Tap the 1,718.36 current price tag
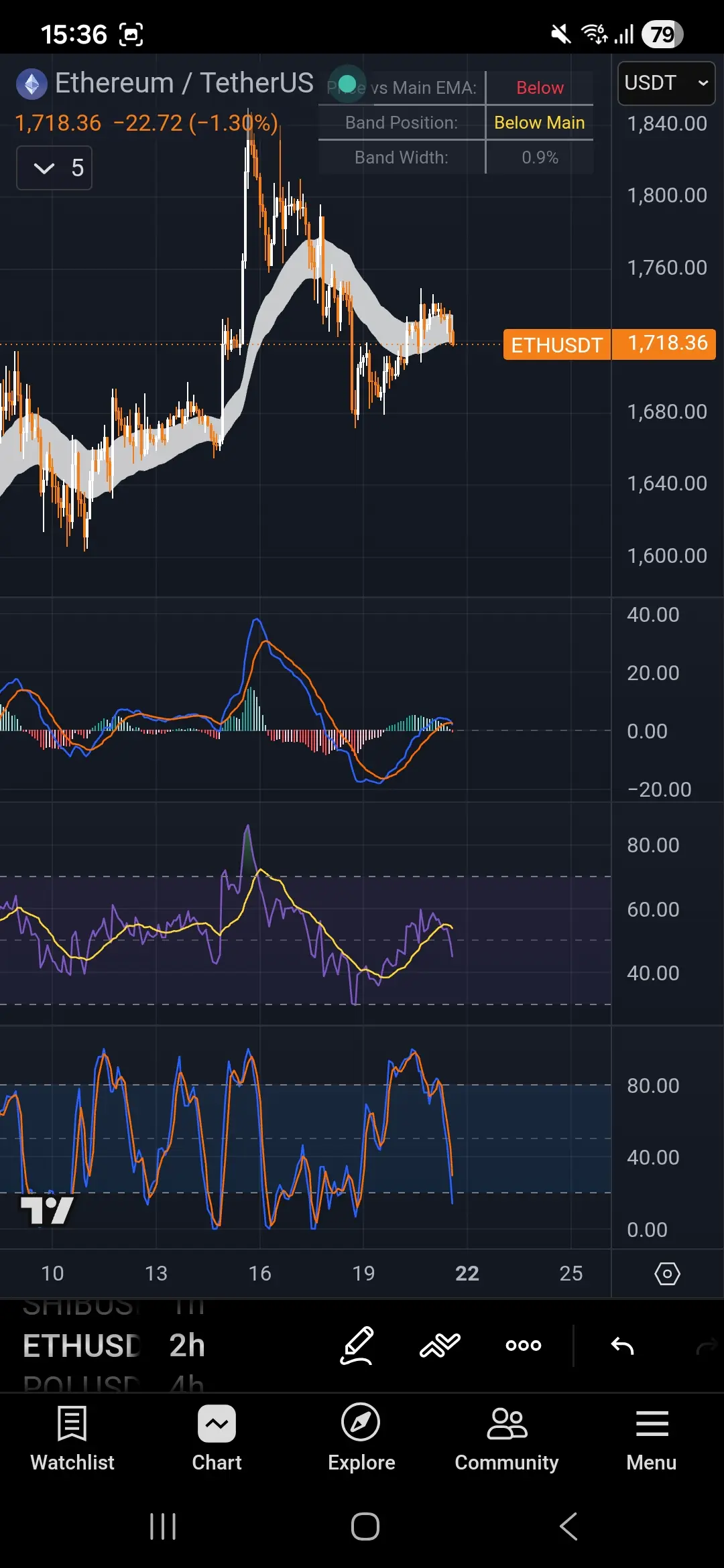Image resolution: width=724 pixels, height=1568 pixels. [x=664, y=343]
